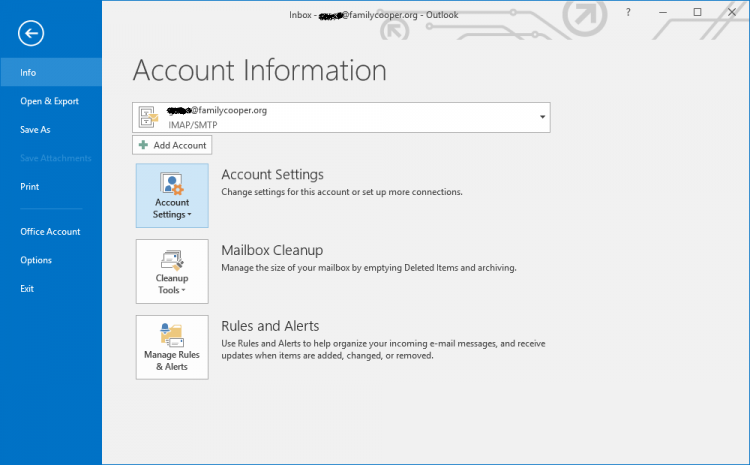Click the Rules and Alerts heading text
Viewport: 750px width, 465px height.
click(270, 326)
